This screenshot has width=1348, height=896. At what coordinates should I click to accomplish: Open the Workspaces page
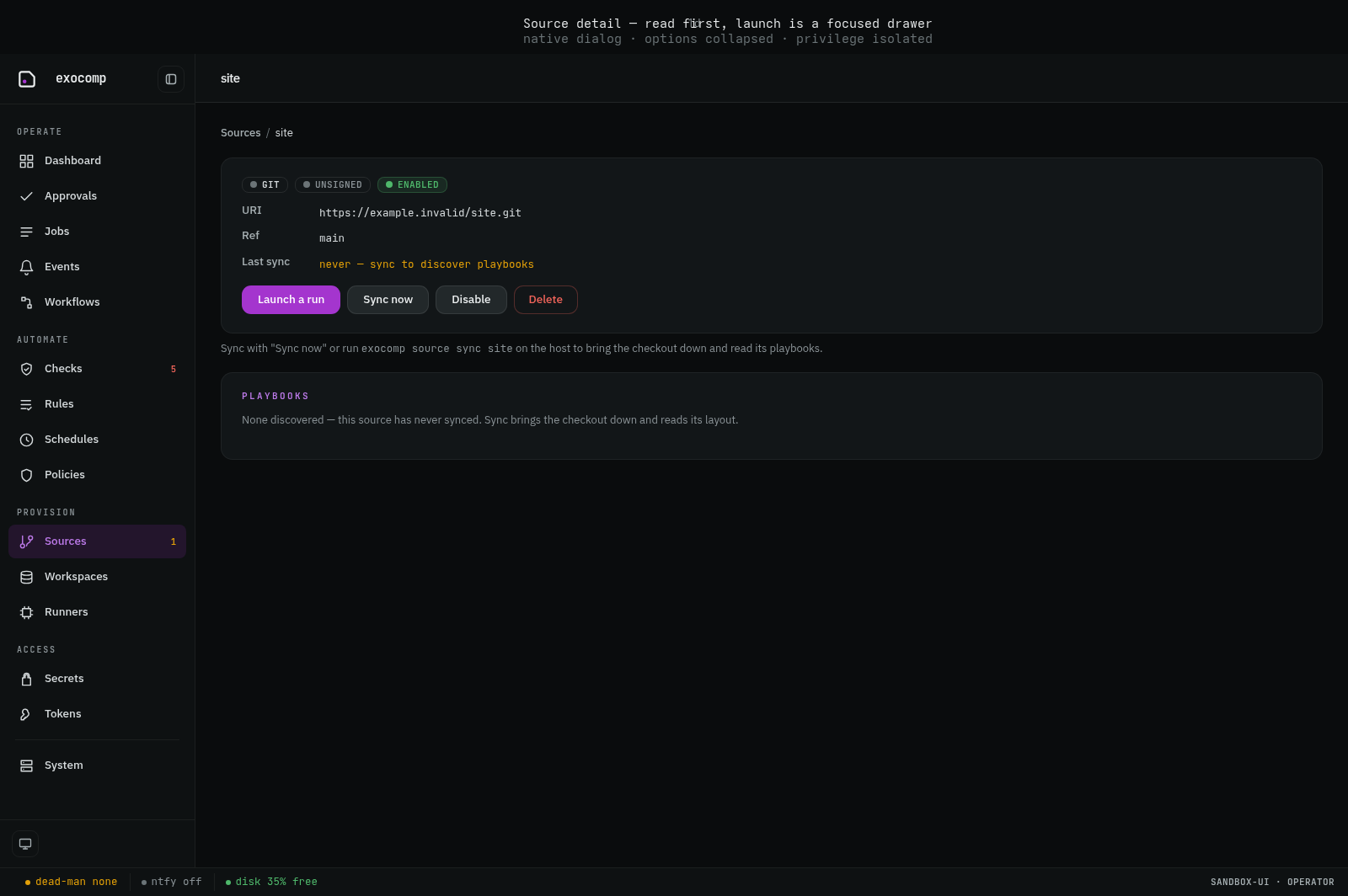(97, 577)
